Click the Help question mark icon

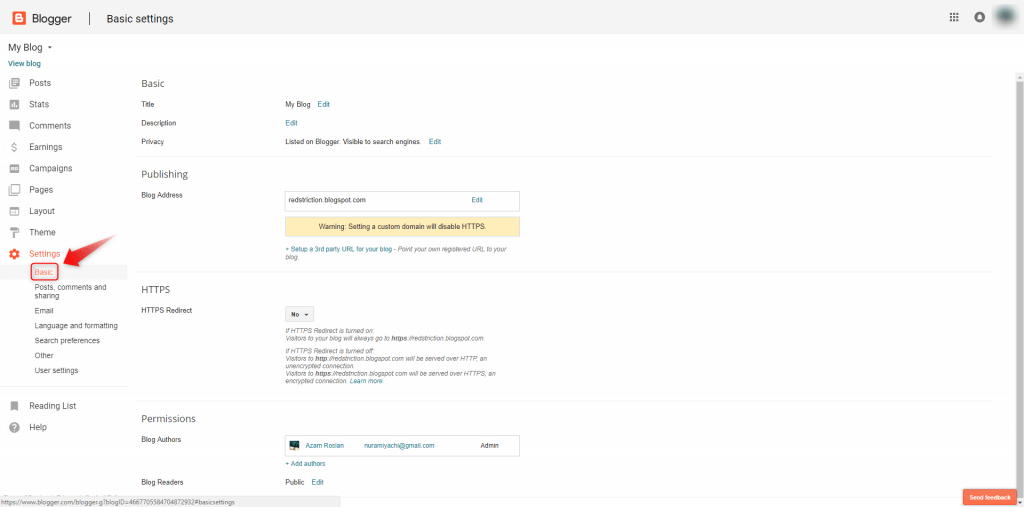click(x=14, y=427)
